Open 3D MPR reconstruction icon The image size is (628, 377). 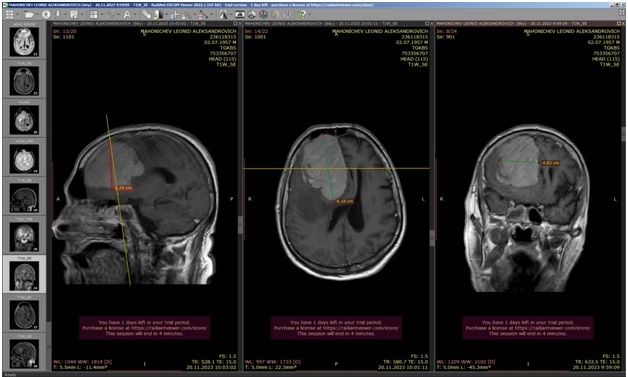(252, 14)
